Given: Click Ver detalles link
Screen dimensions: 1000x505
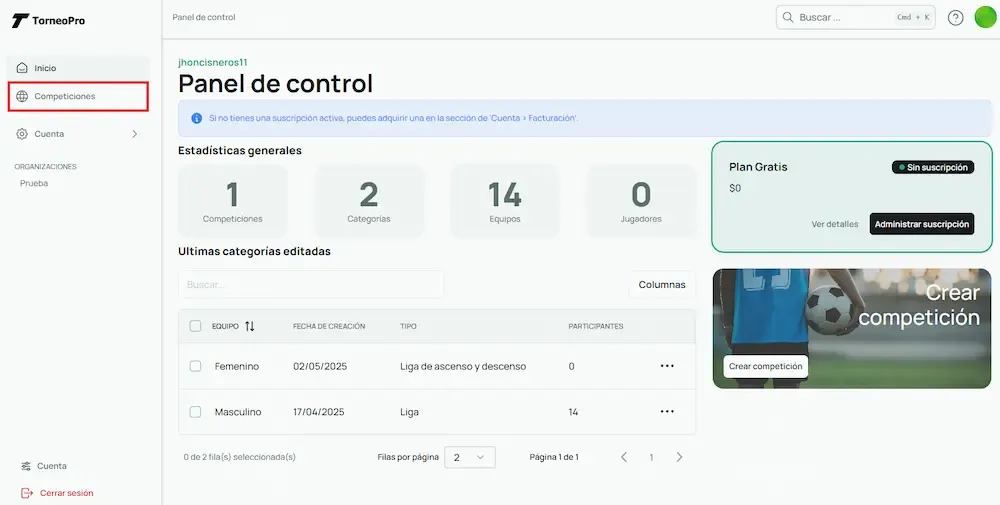Looking at the screenshot, I should (835, 224).
